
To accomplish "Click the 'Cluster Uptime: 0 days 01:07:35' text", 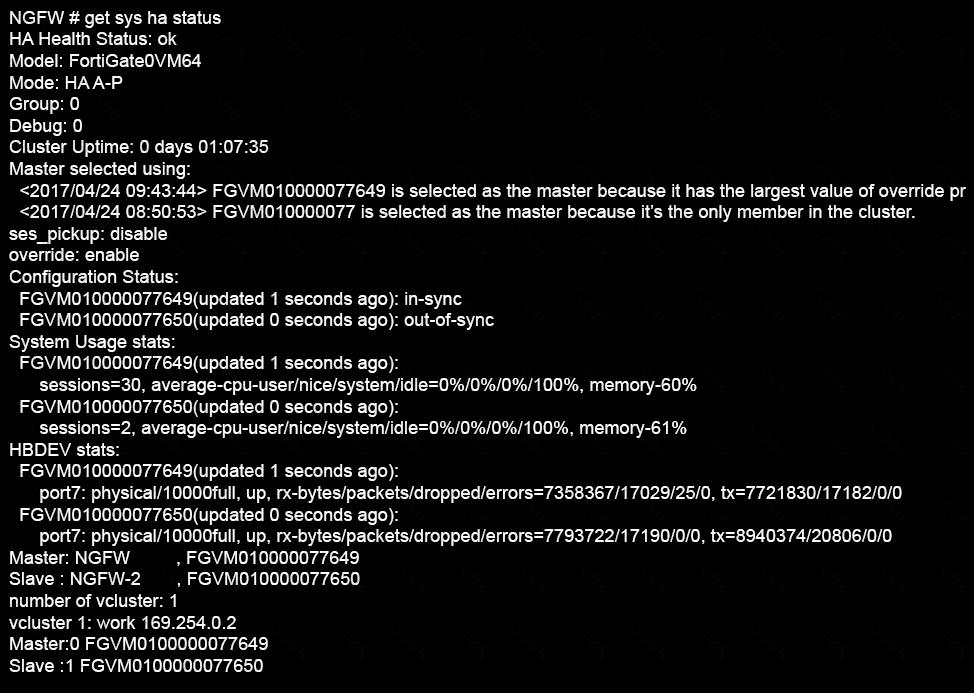I will tap(139, 147).
